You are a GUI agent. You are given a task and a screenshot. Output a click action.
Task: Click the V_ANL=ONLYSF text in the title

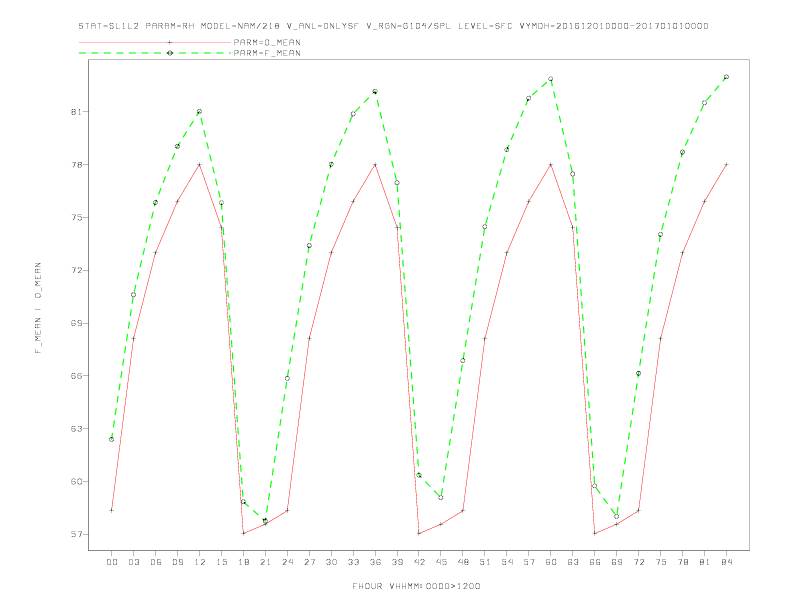(322, 26)
